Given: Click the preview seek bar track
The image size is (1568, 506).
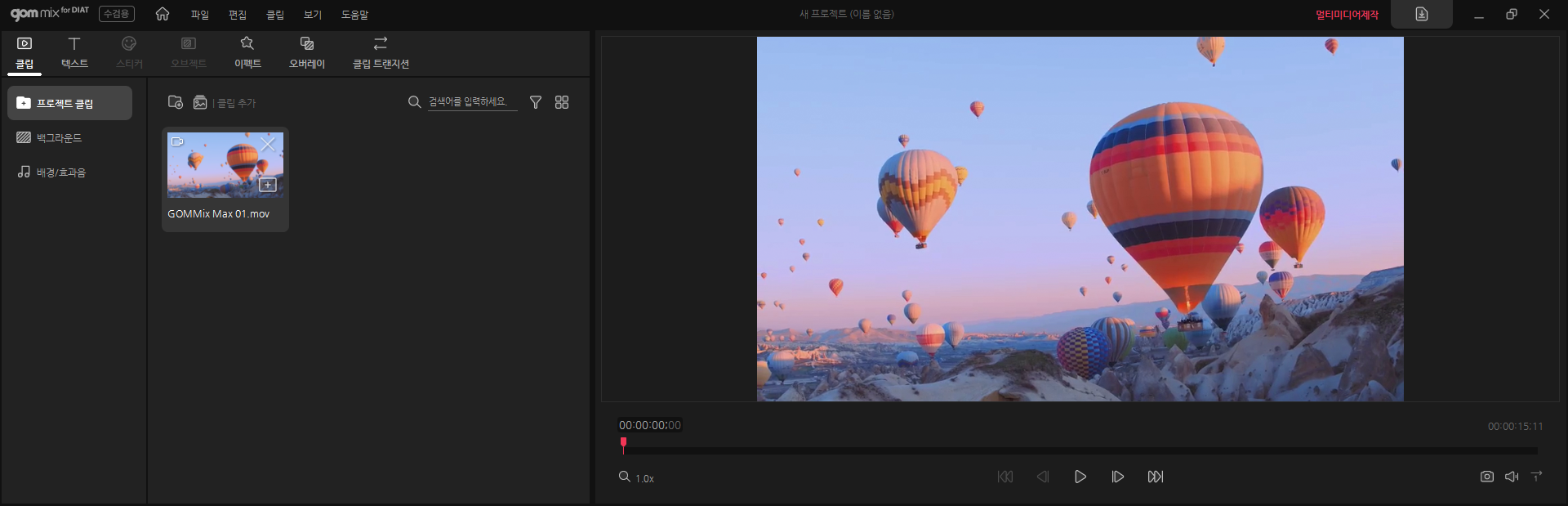Looking at the screenshot, I should [1080, 450].
